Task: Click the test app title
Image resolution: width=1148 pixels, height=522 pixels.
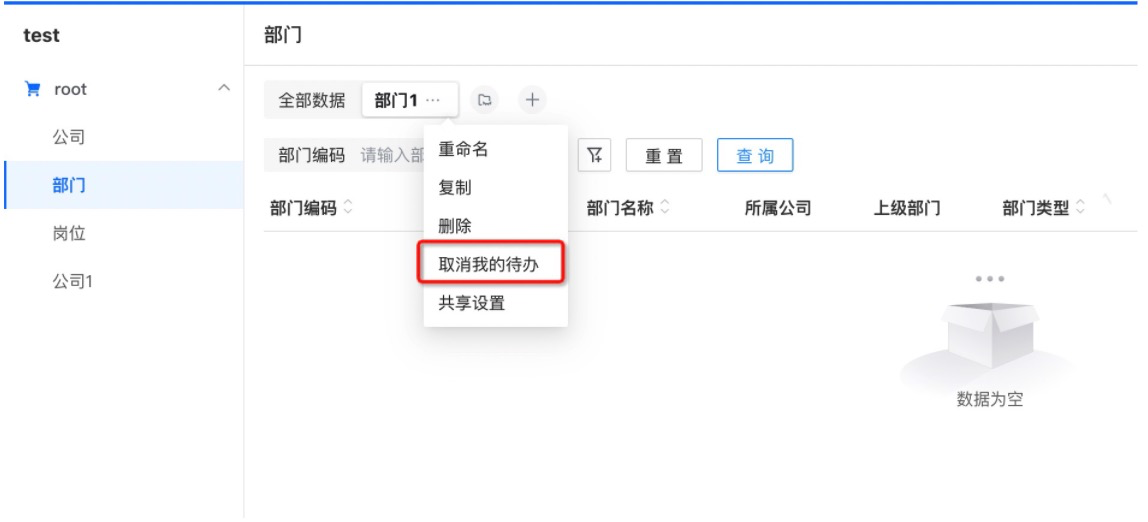Action: (x=42, y=35)
